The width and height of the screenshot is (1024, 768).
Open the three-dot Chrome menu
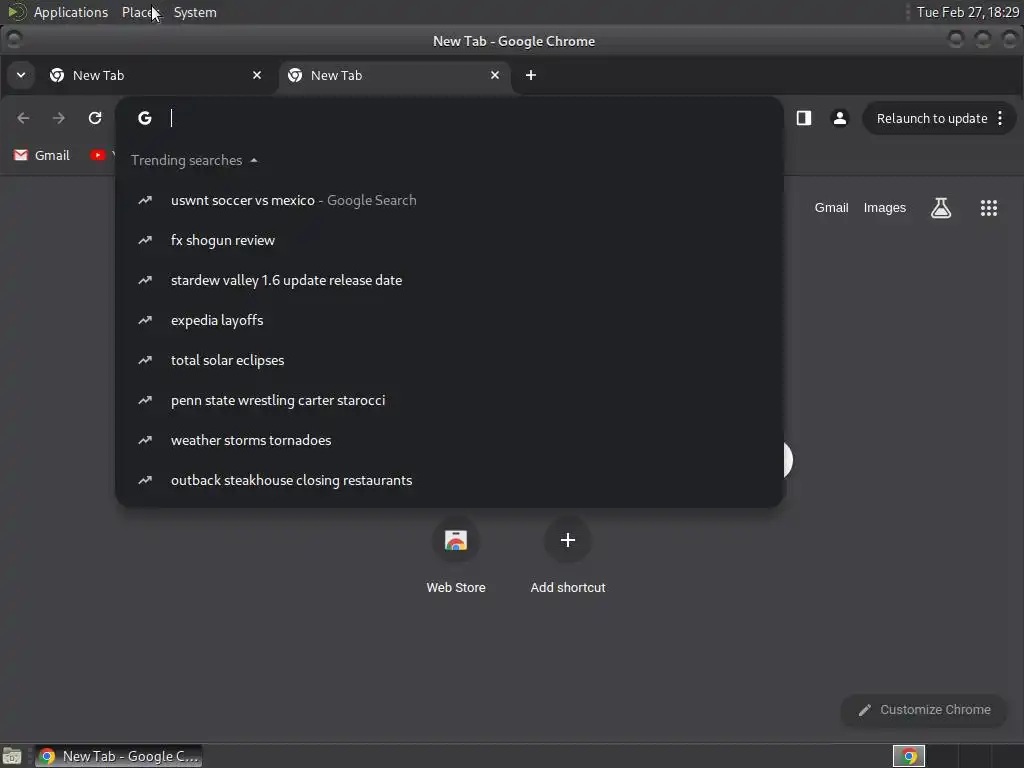(1000, 118)
